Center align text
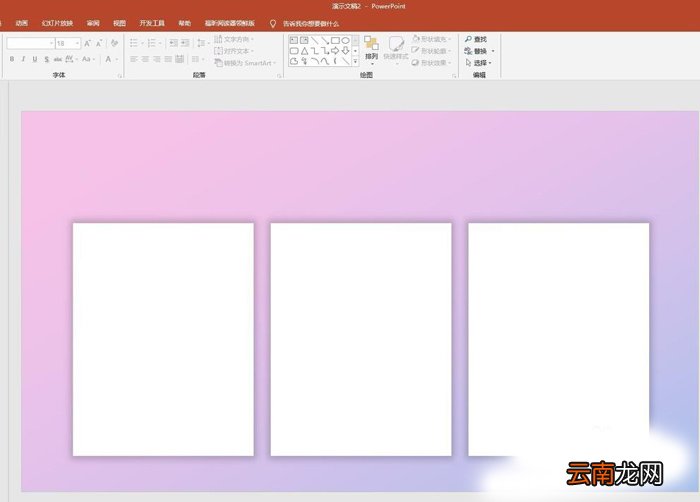 click(x=145, y=59)
